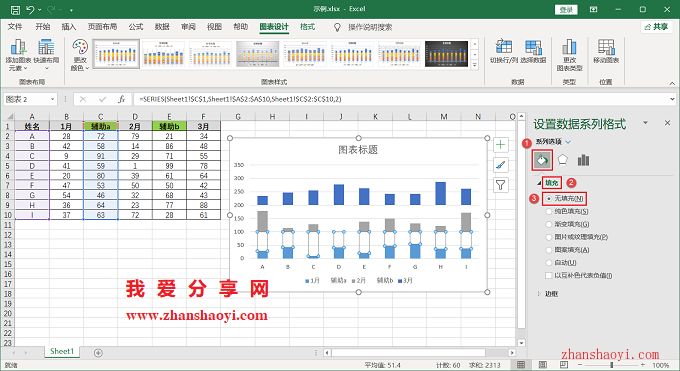
Task: Select the Gradient fill radio button
Action: [549, 224]
